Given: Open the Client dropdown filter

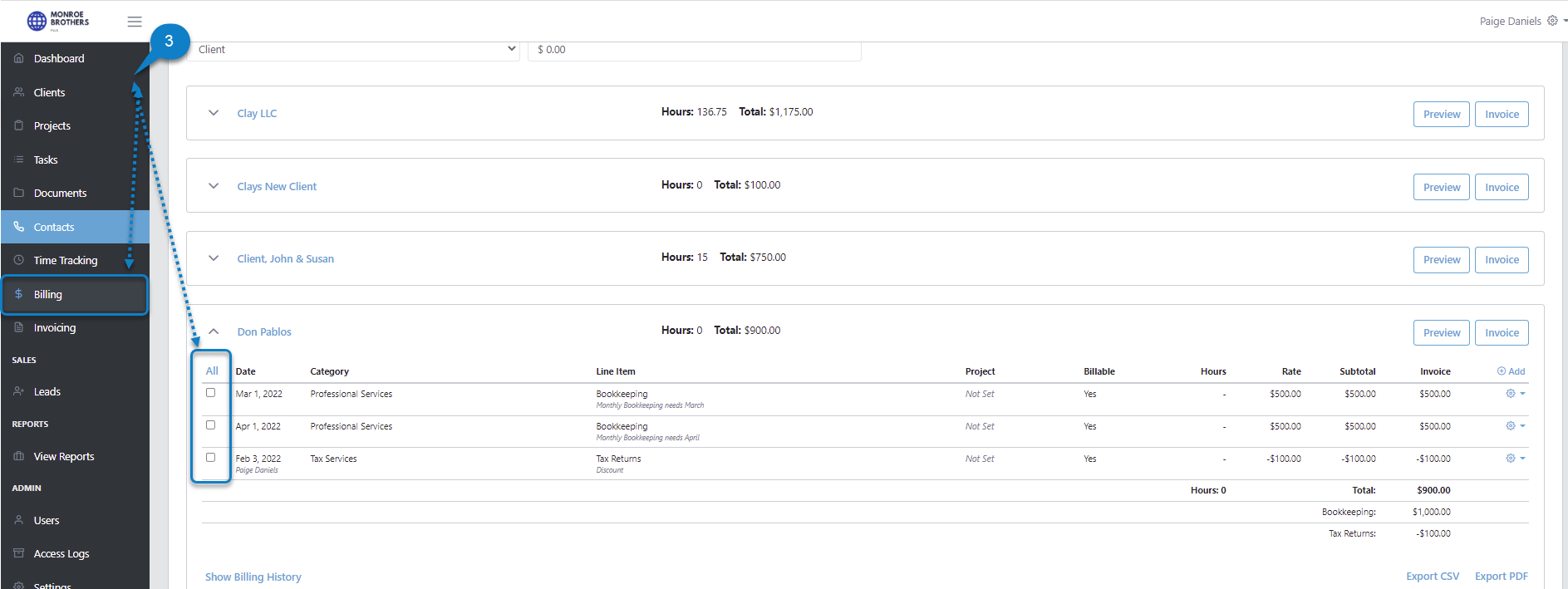Looking at the screenshot, I should point(356,50).
